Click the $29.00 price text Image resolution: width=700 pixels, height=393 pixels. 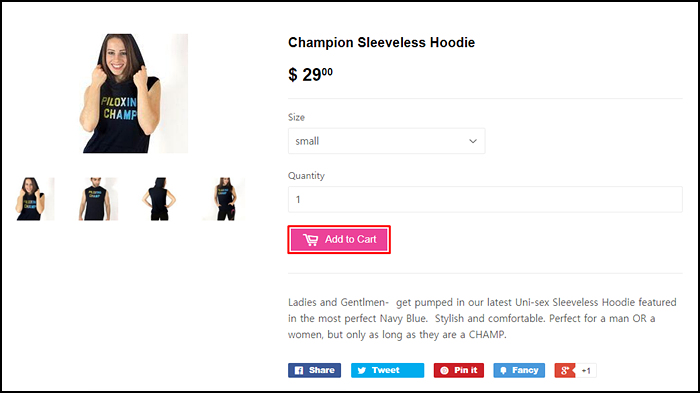310,74
